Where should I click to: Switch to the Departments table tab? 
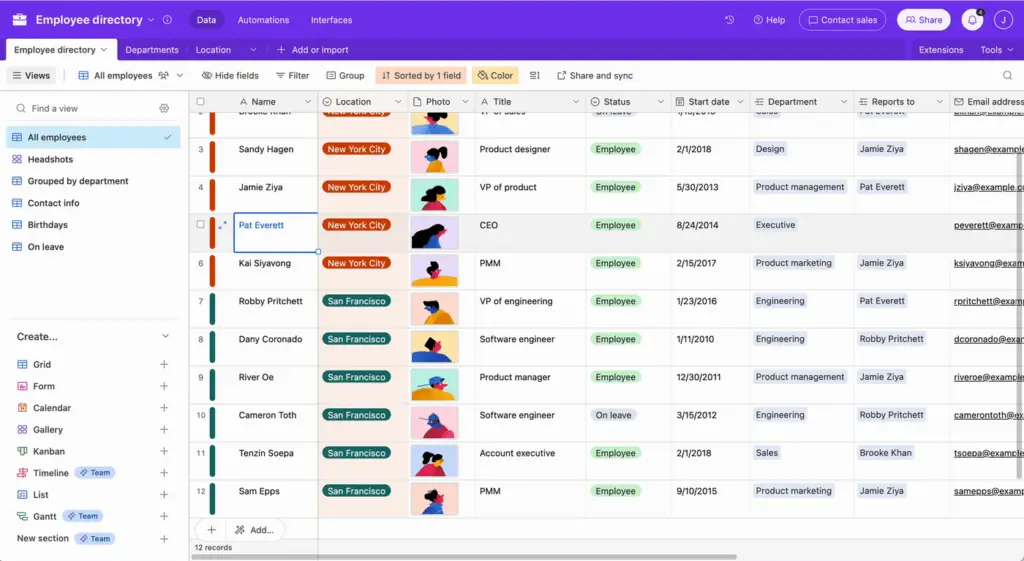[152, 50]
